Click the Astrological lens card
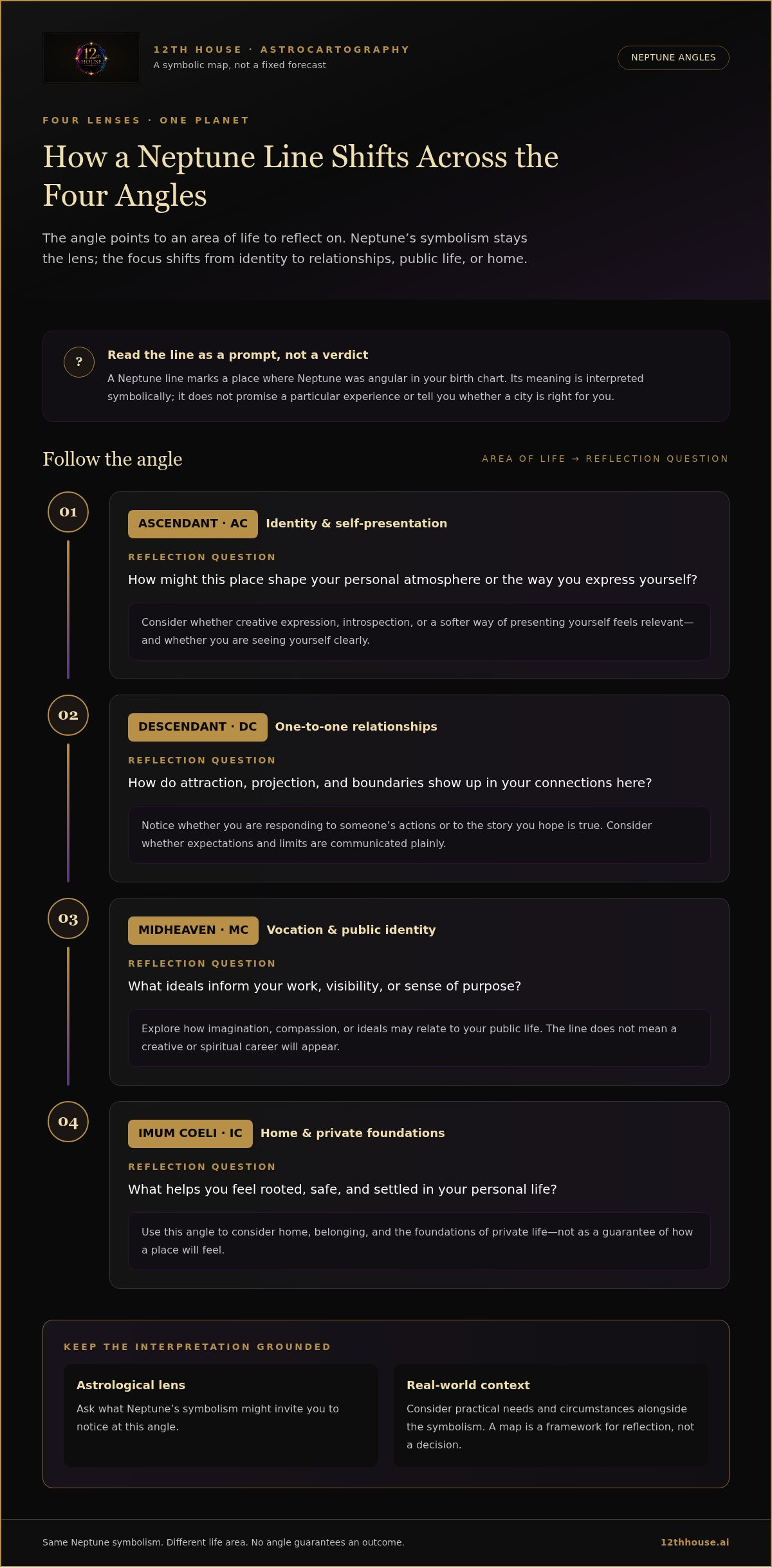The image size is (772, 1568). point(221,1416)
